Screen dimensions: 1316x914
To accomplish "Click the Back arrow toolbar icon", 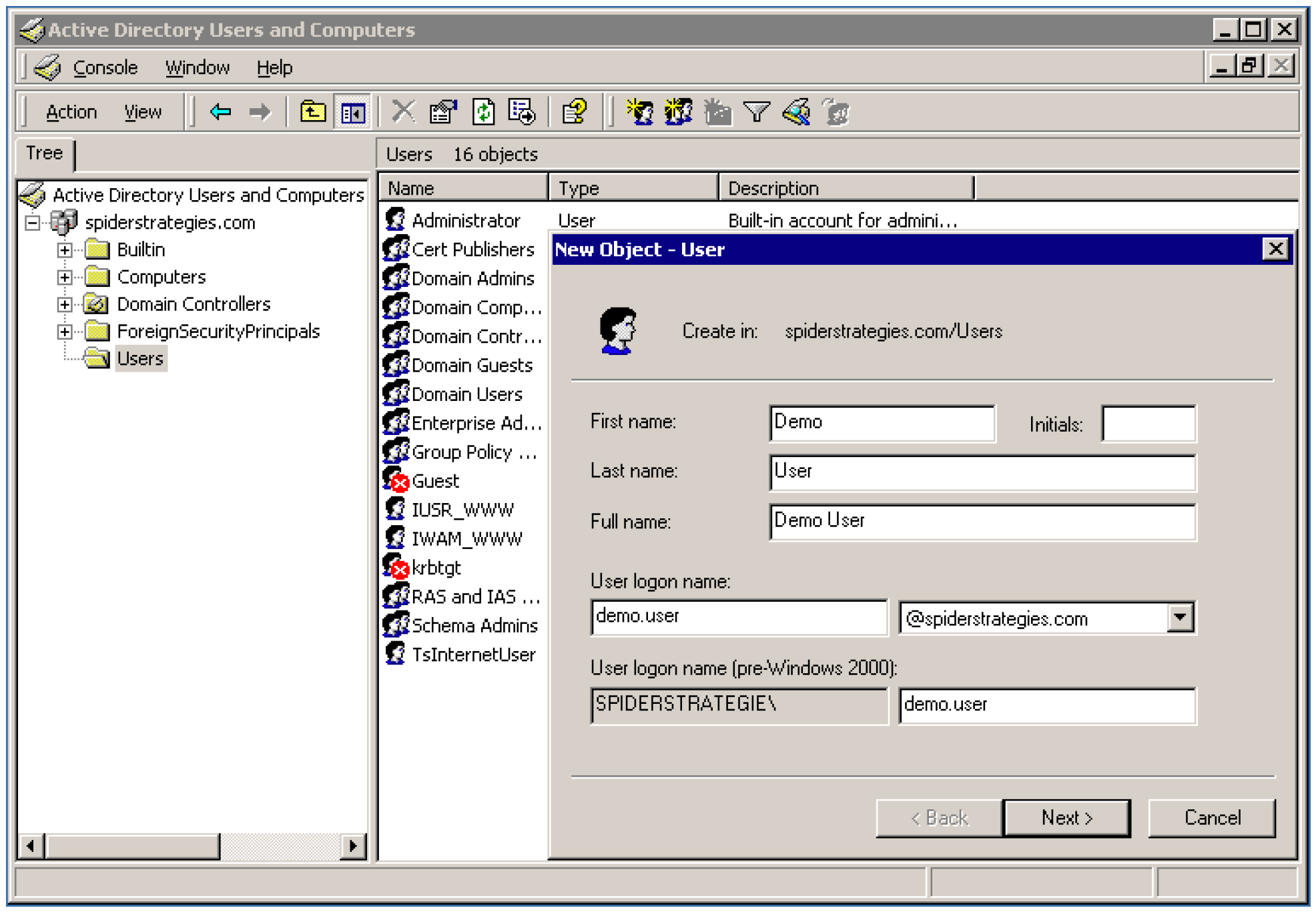I will tap(220, 111).
